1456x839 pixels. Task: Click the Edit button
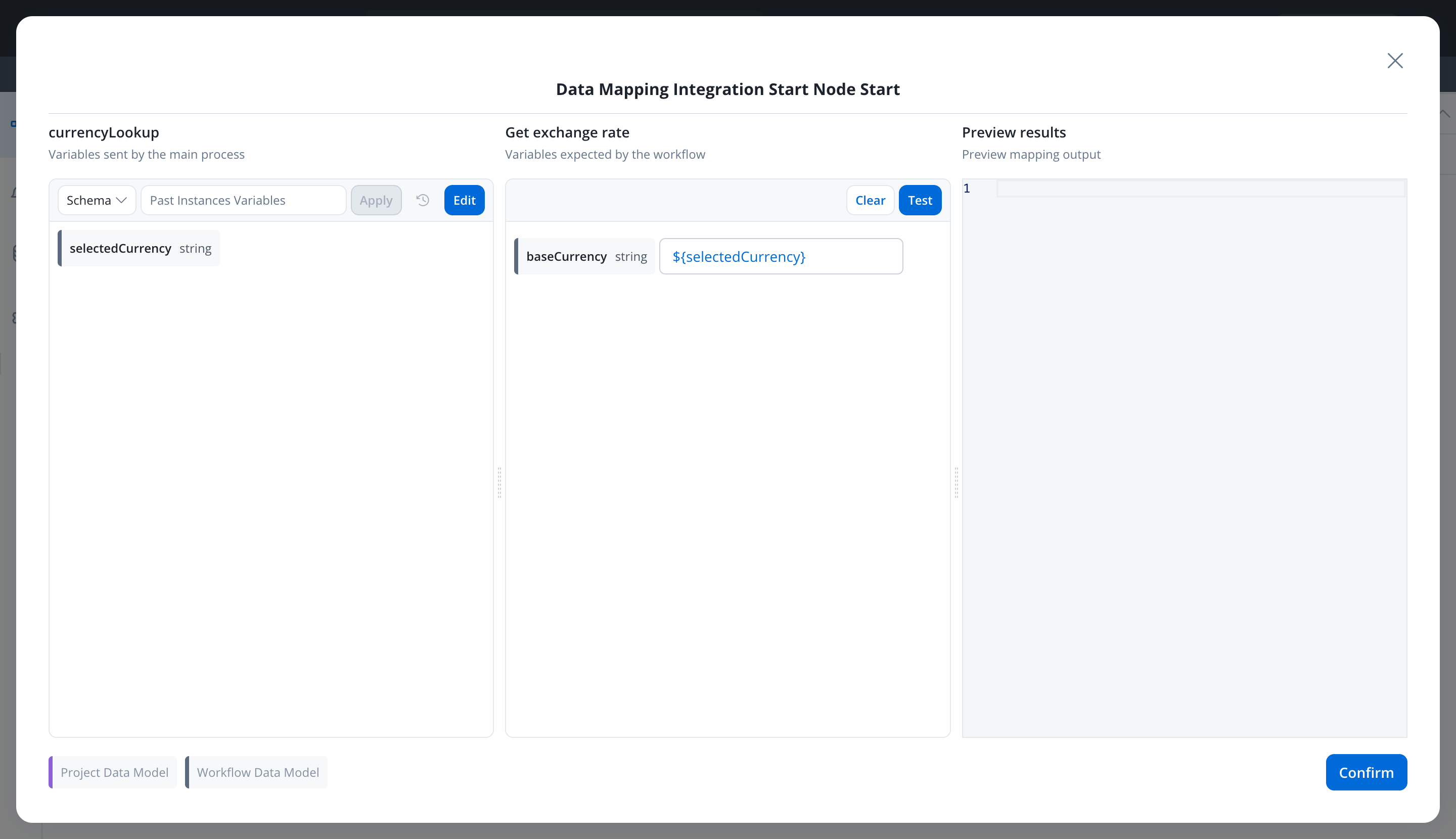pyautogui.click(x=464, y=200)
